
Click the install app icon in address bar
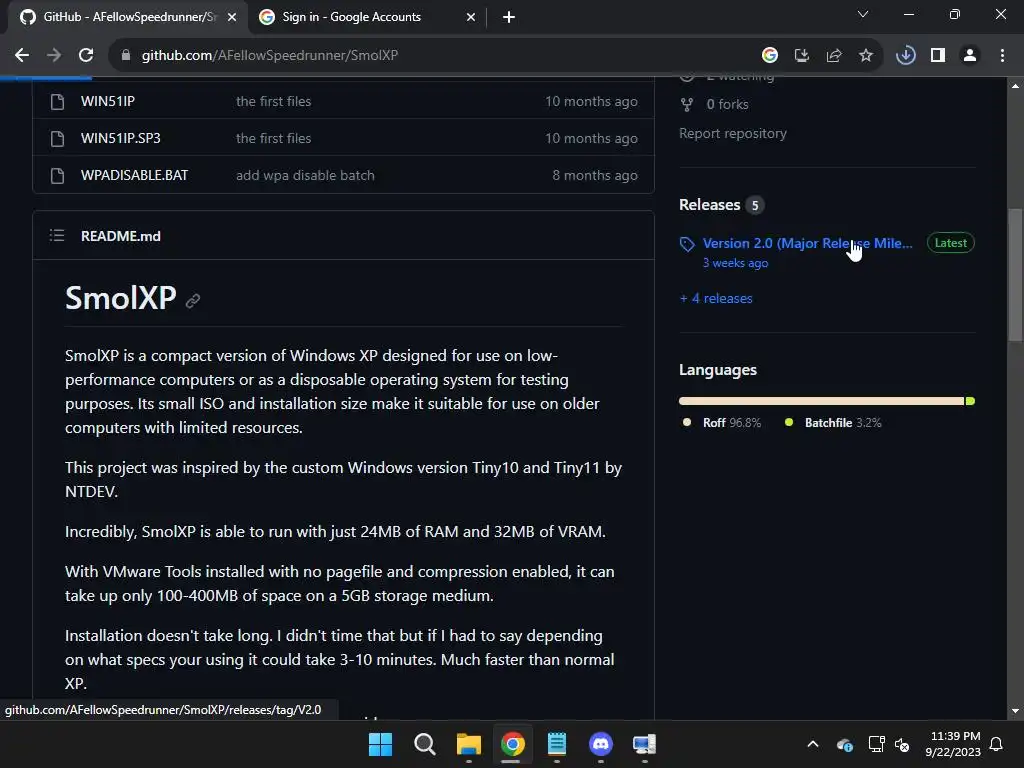click(802, 56)
